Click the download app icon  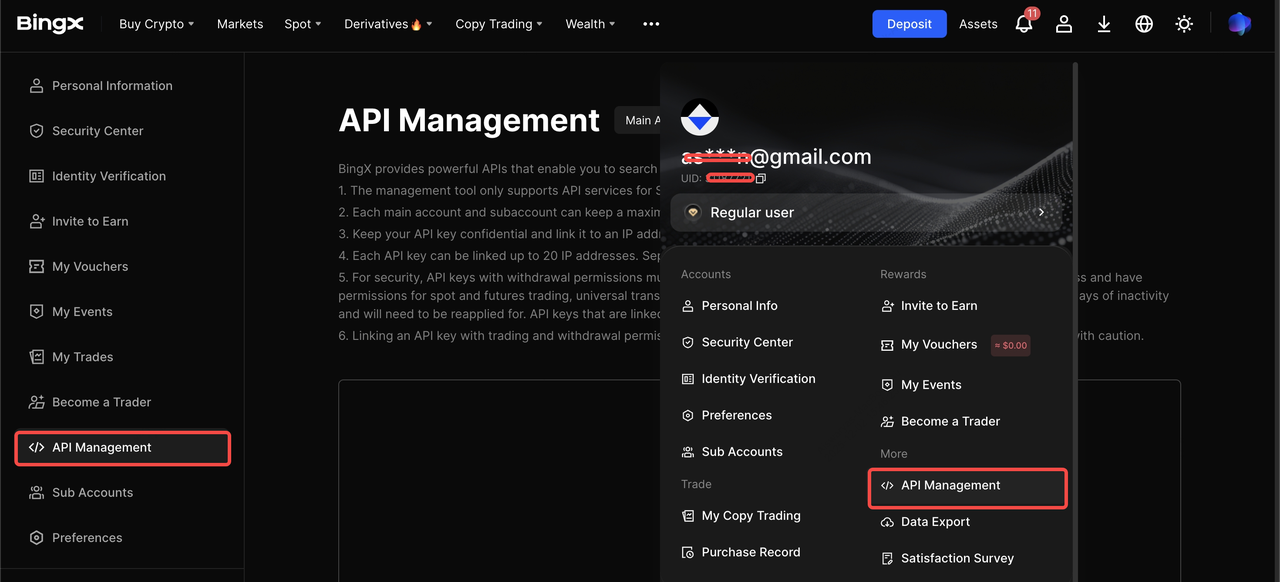click(x=1104, y=24)
